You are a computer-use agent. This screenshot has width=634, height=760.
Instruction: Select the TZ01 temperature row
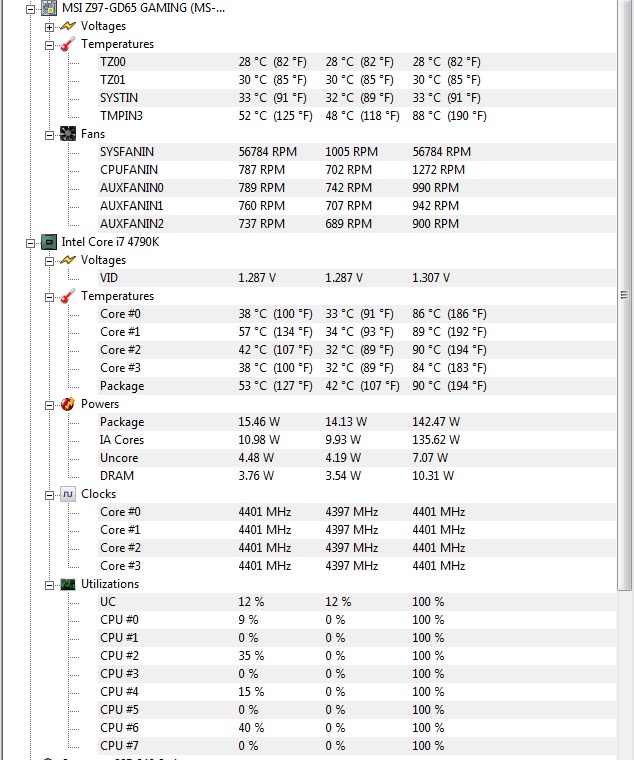[357, 80]
